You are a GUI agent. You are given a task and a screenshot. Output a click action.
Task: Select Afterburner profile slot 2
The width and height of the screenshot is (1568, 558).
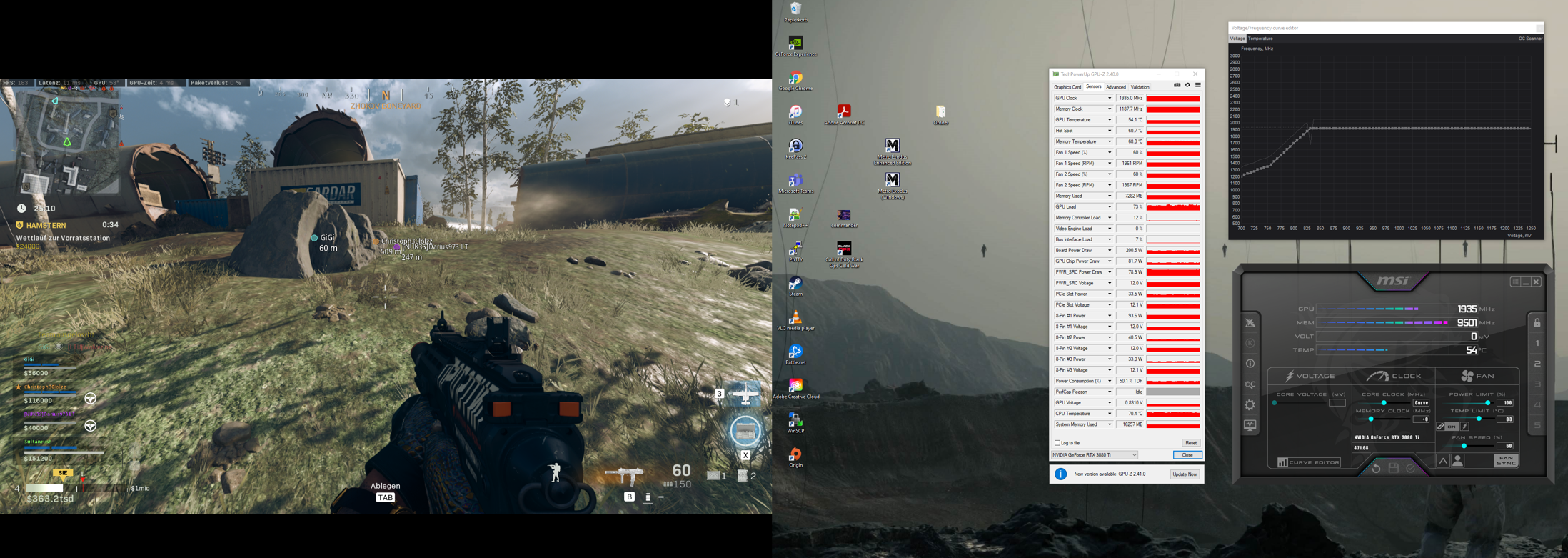pos(1537,364)
